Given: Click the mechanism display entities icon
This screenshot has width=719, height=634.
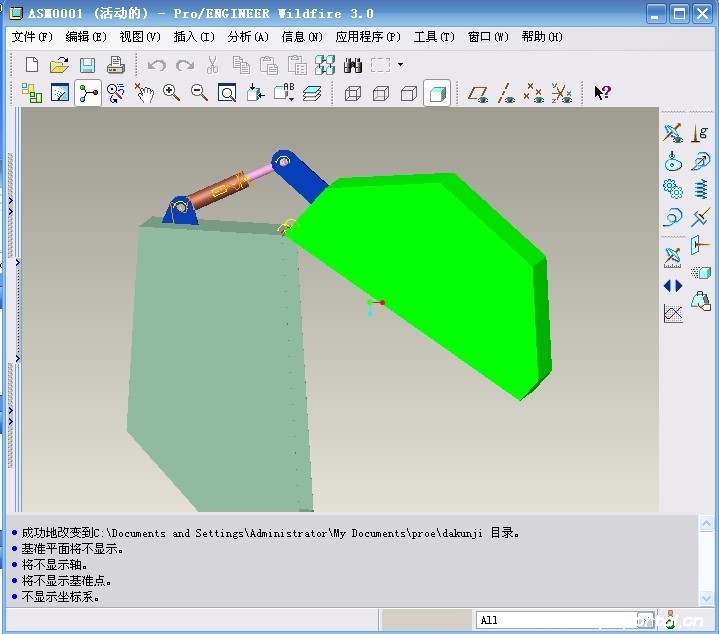Looking at the screenshot, I should point(673,133).
